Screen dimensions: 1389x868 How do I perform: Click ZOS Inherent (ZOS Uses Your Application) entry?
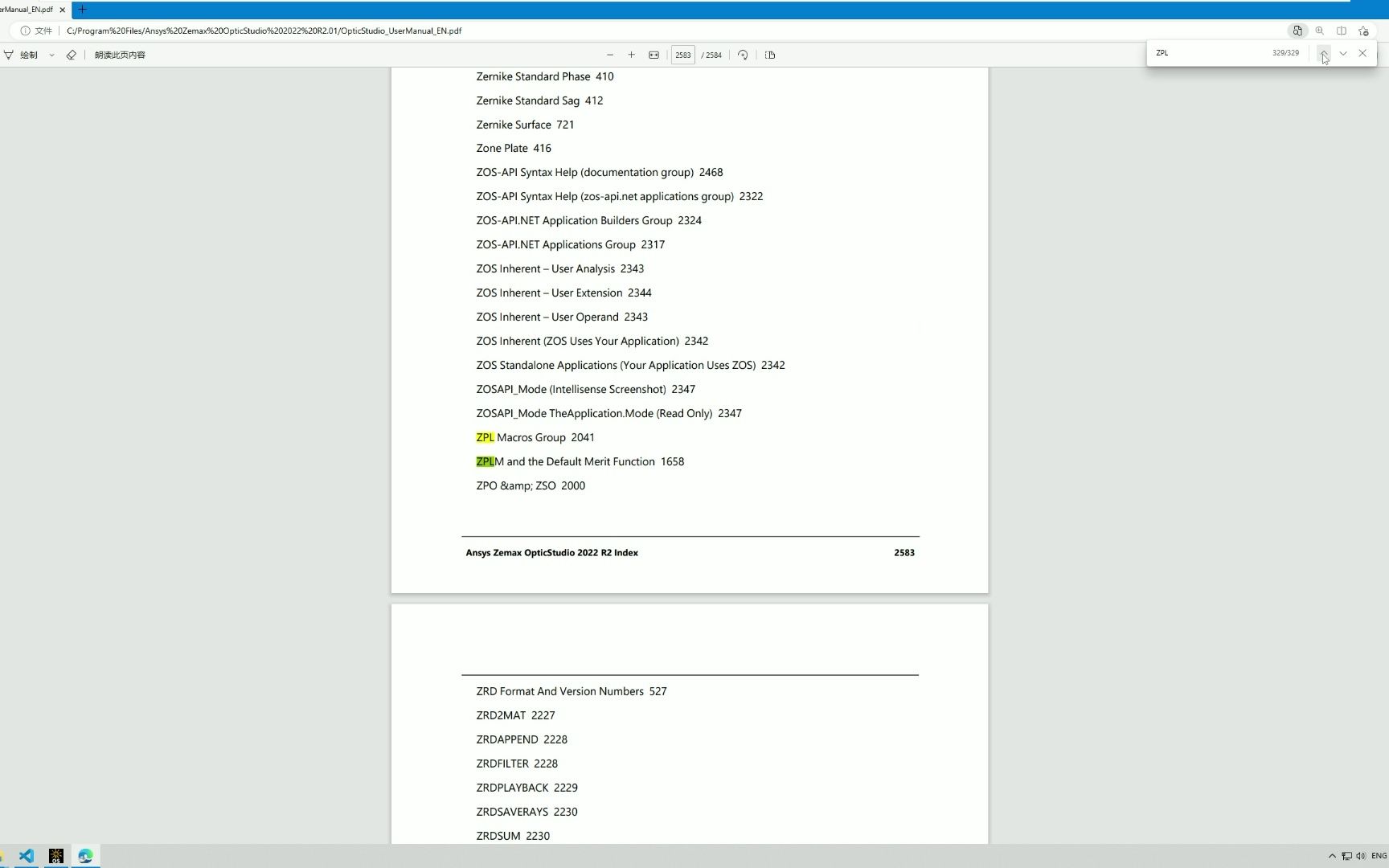pyautogui.click(x=592, y=341)
